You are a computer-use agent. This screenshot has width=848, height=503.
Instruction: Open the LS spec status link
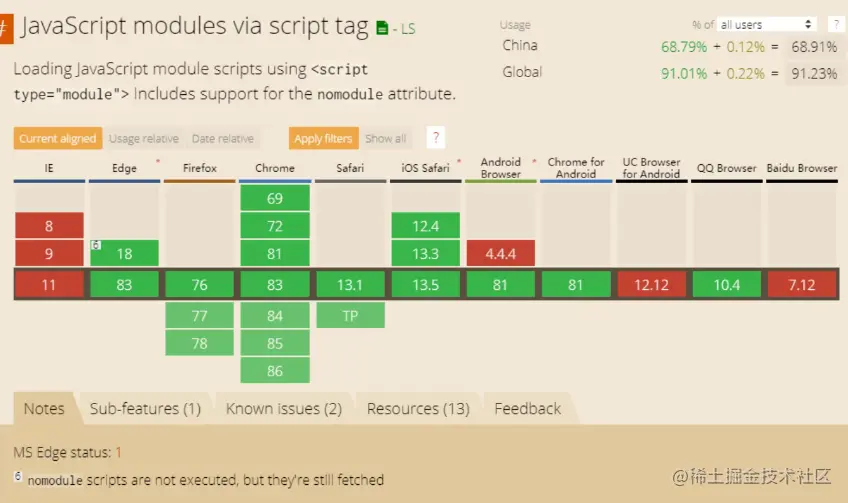(408, 29)
